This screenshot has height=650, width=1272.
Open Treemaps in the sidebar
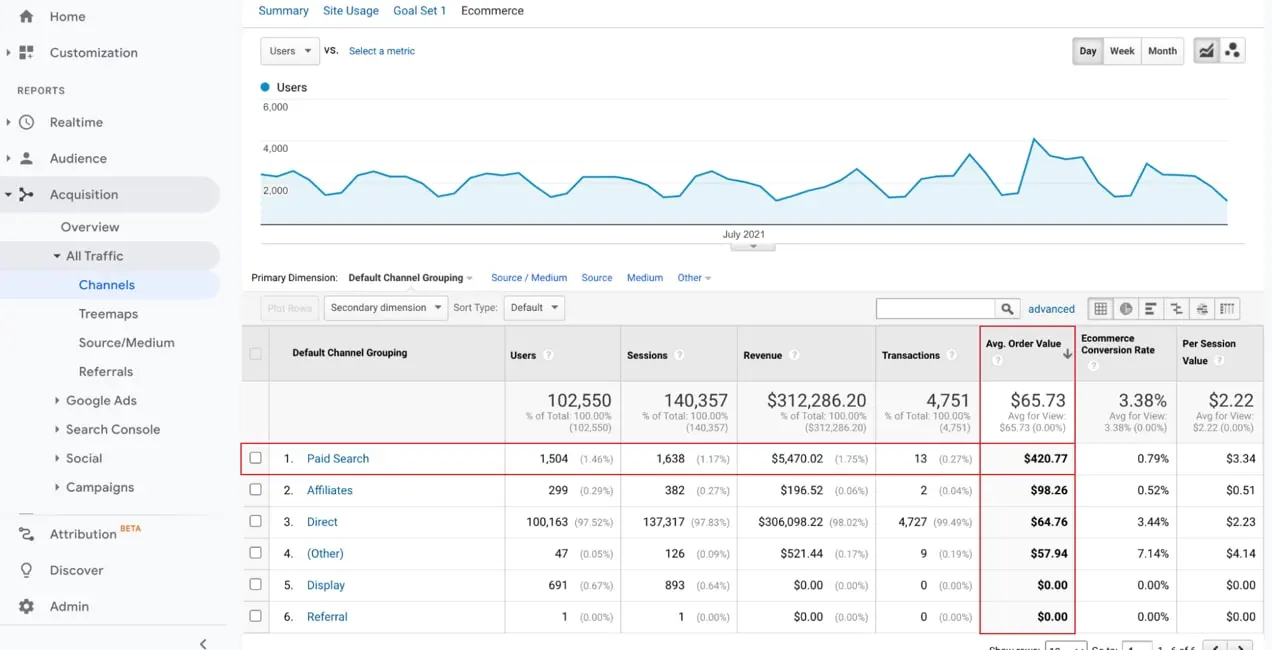[108, 314]
